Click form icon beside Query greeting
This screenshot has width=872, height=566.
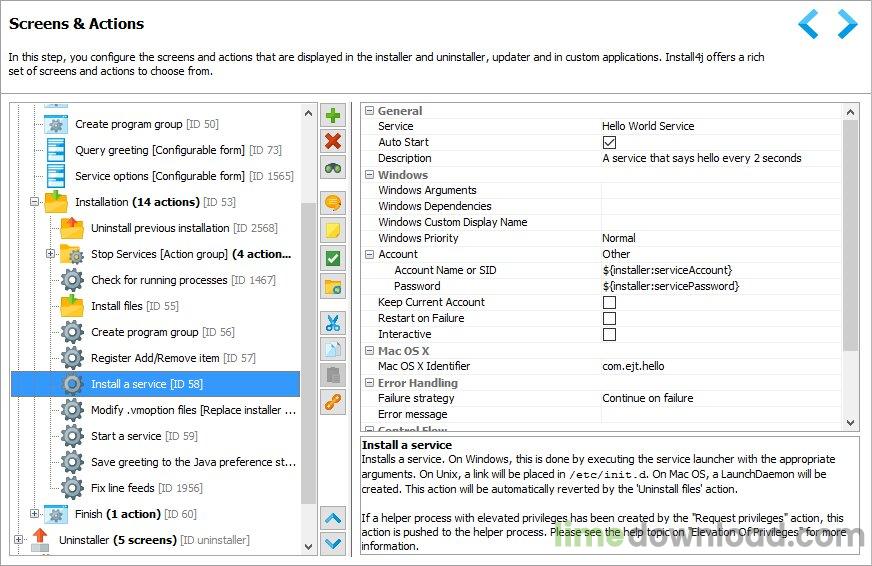tap(56, 150)
